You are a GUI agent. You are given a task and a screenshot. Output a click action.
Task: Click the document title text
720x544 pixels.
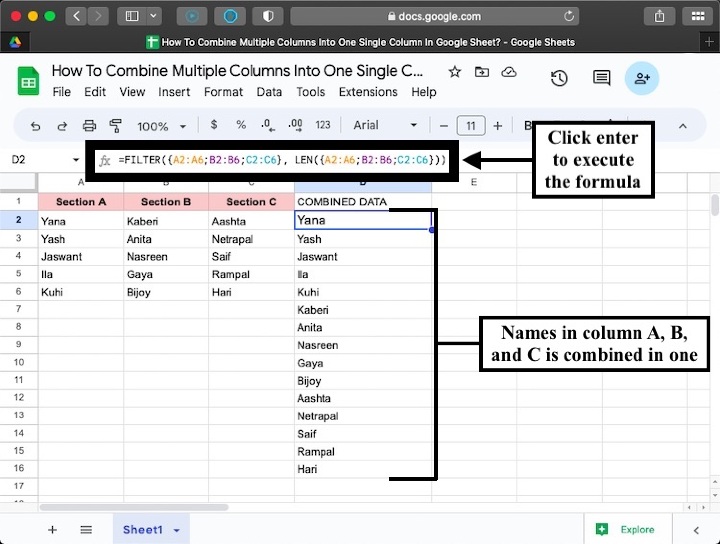tap(237, 71)
